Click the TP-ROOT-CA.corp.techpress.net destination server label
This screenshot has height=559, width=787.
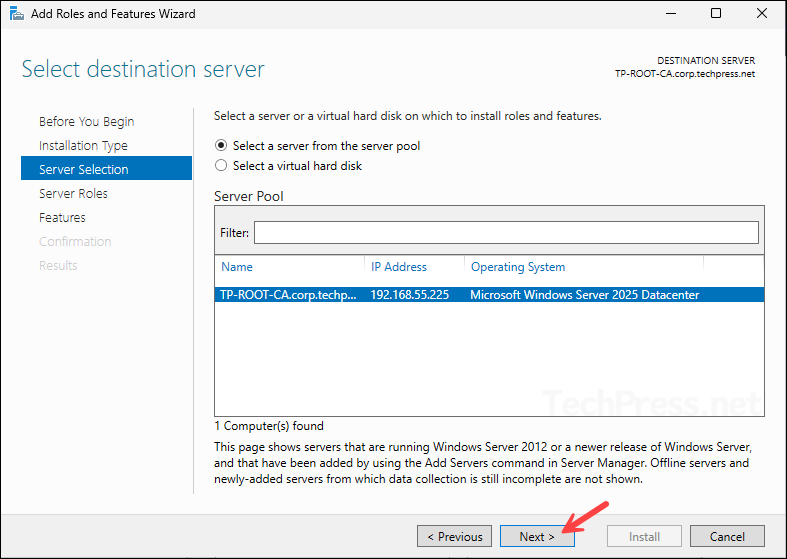[685, 74]
